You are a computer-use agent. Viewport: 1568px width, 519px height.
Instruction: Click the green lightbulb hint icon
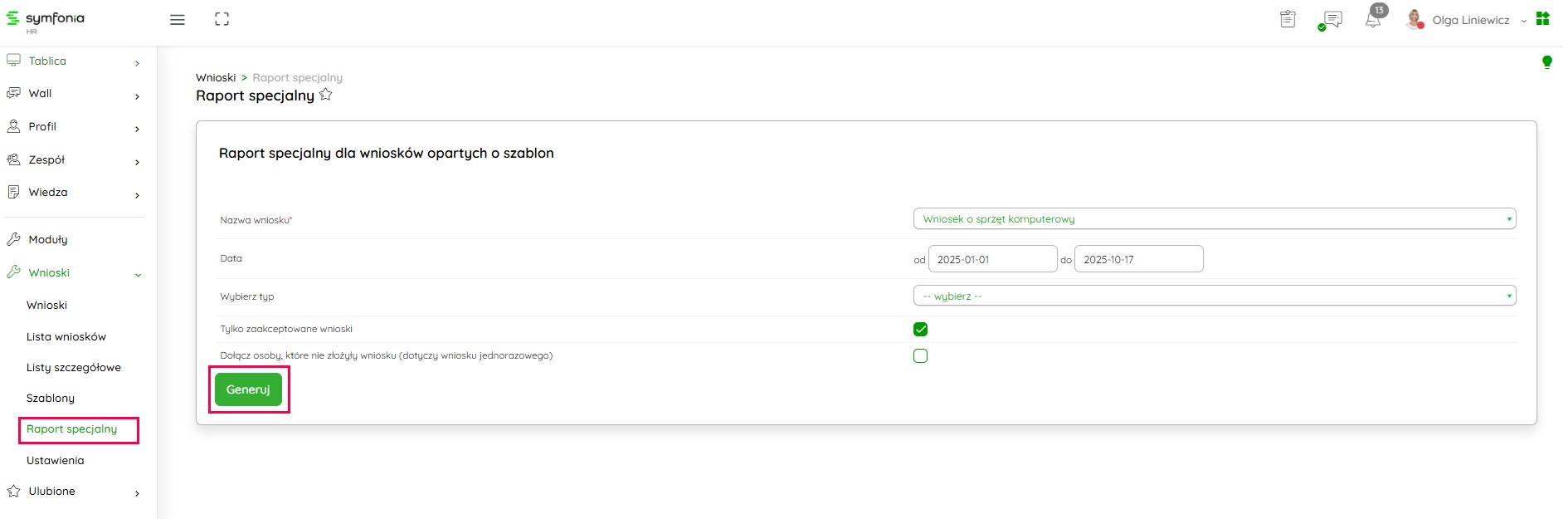1546,62
